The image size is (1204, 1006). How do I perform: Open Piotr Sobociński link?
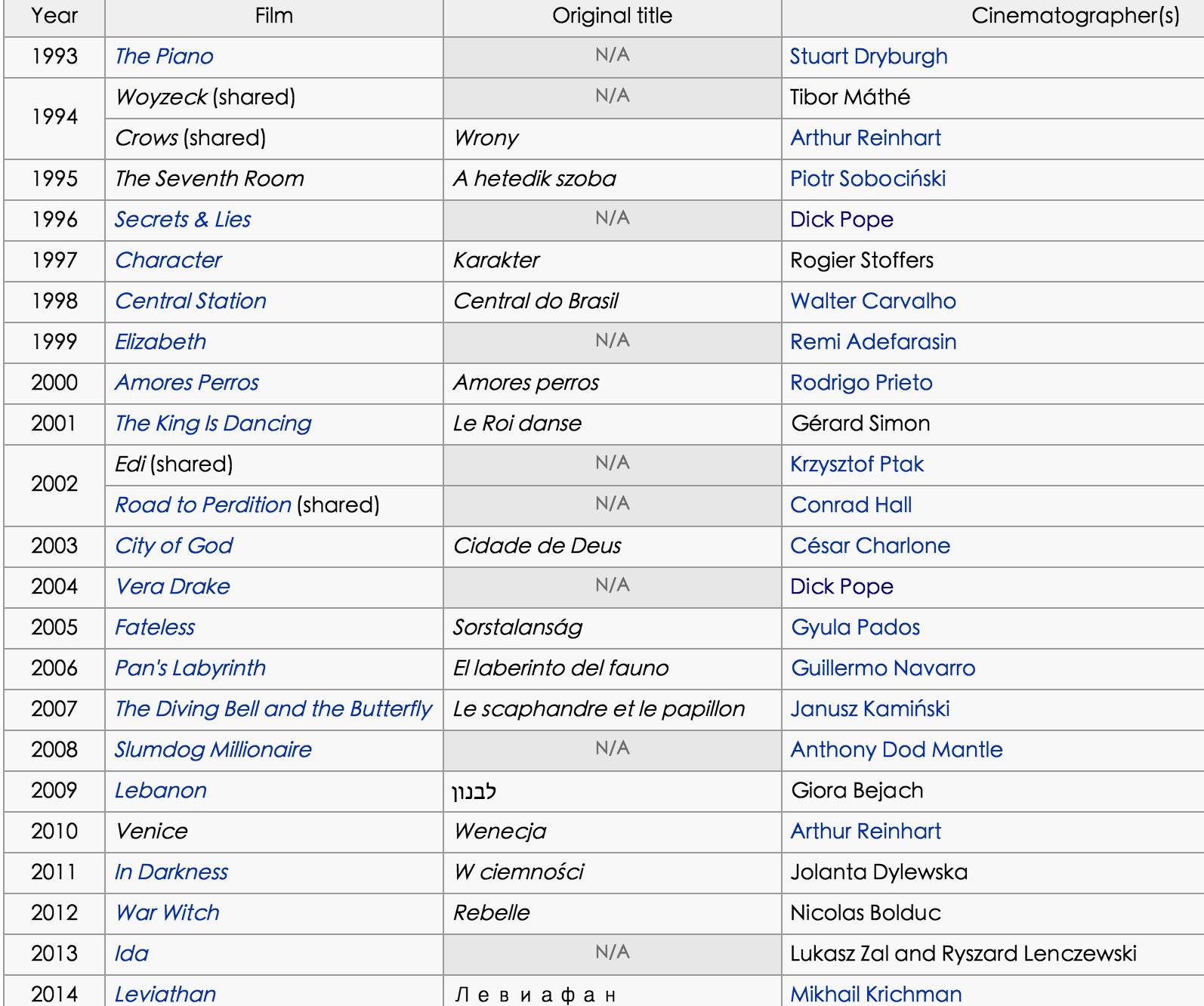click(x=868, y=179)
